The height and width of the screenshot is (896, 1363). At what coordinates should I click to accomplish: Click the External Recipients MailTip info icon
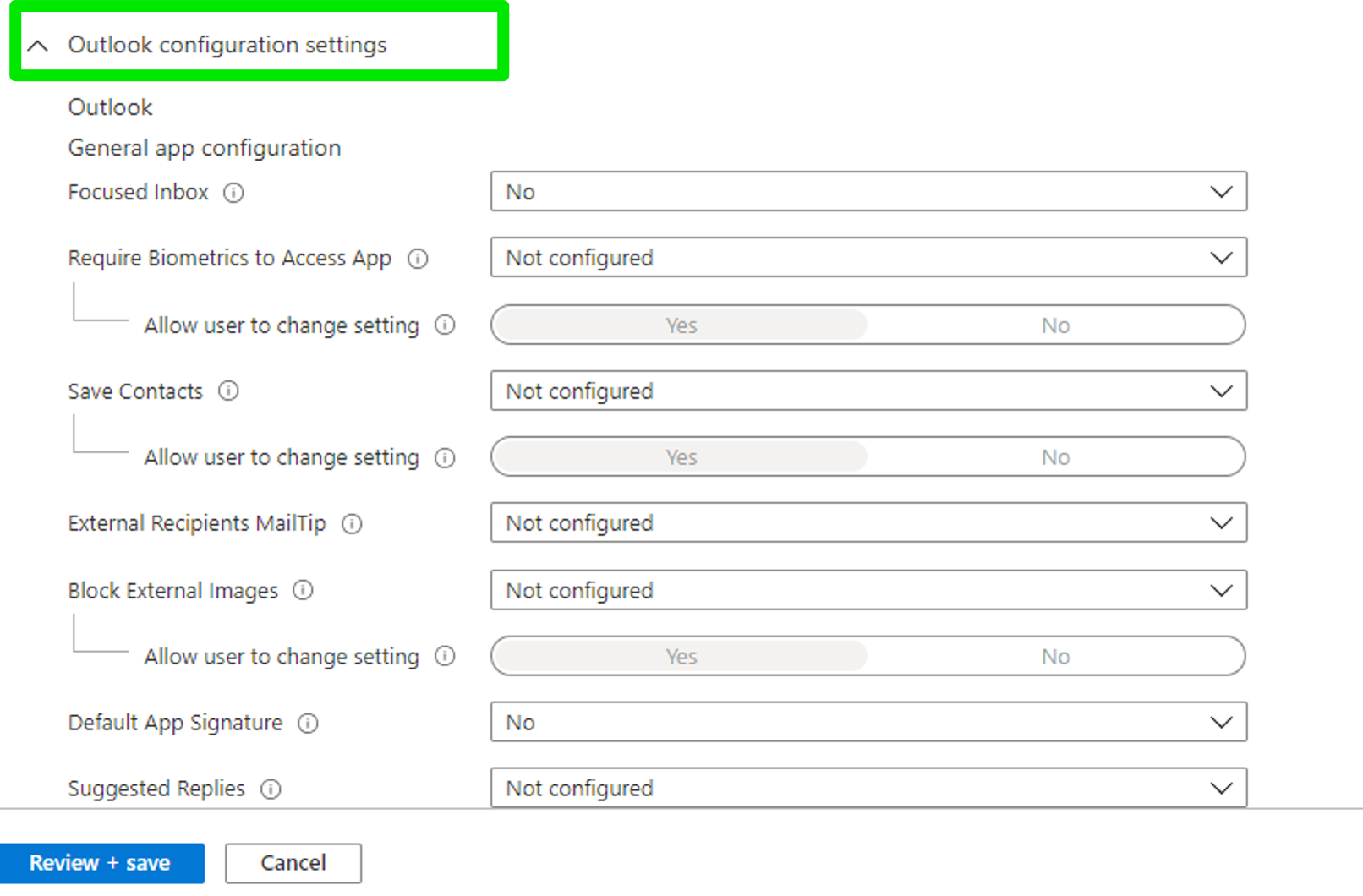pos(351,524)
